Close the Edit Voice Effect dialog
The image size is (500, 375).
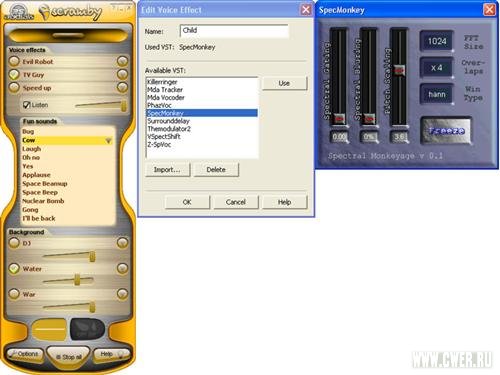point(306,10)
